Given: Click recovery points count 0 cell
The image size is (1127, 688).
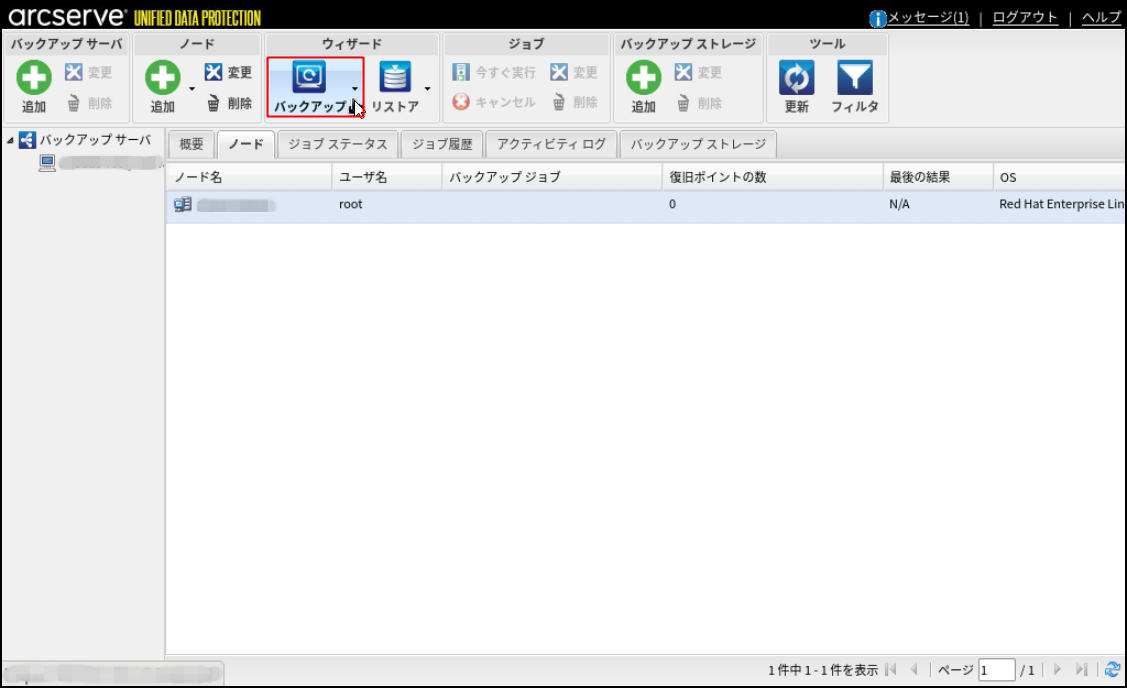Looking at the screenshot, I should [x=672, y=204].
